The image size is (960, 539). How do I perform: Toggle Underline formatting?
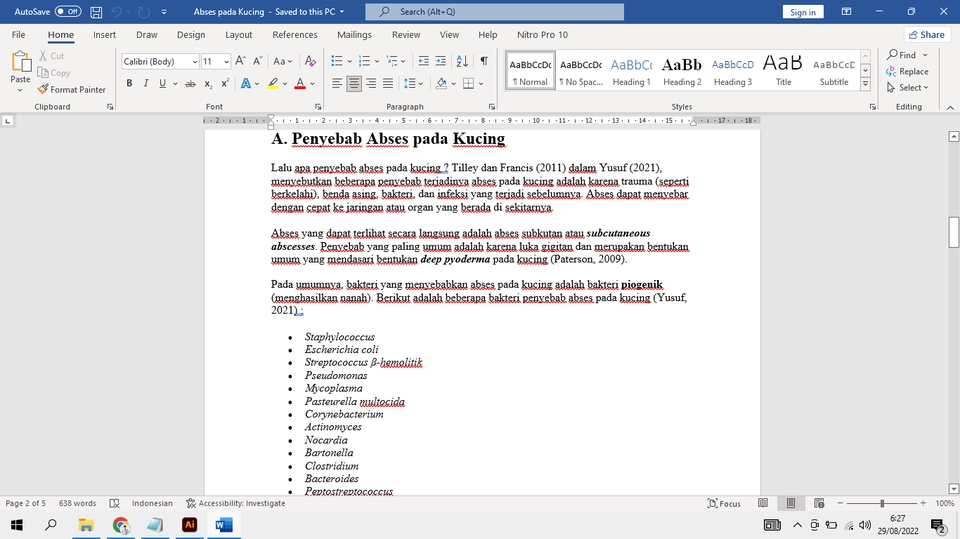click(162, 83)
